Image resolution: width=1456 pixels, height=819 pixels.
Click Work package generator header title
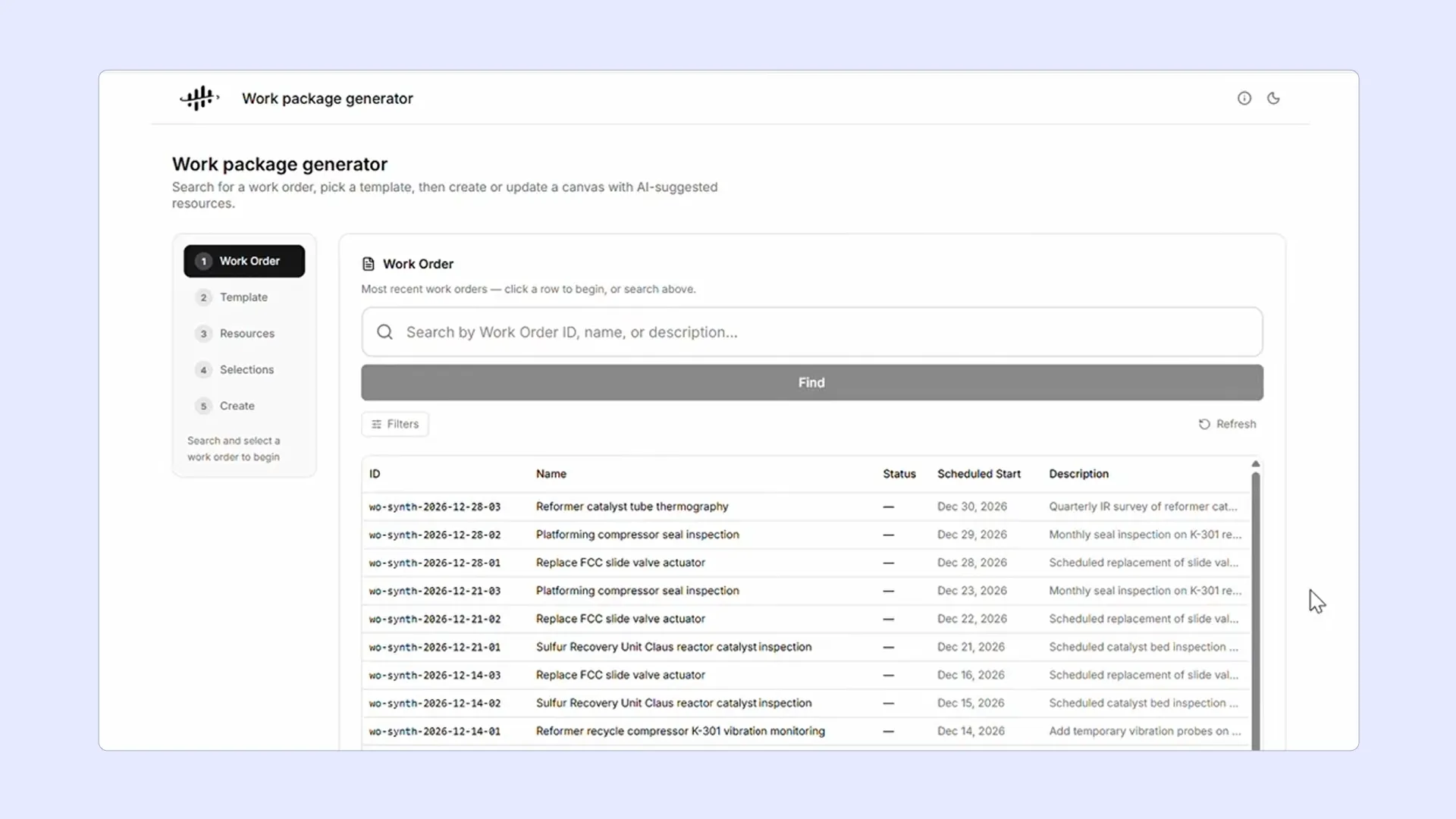tap(328, 99)
